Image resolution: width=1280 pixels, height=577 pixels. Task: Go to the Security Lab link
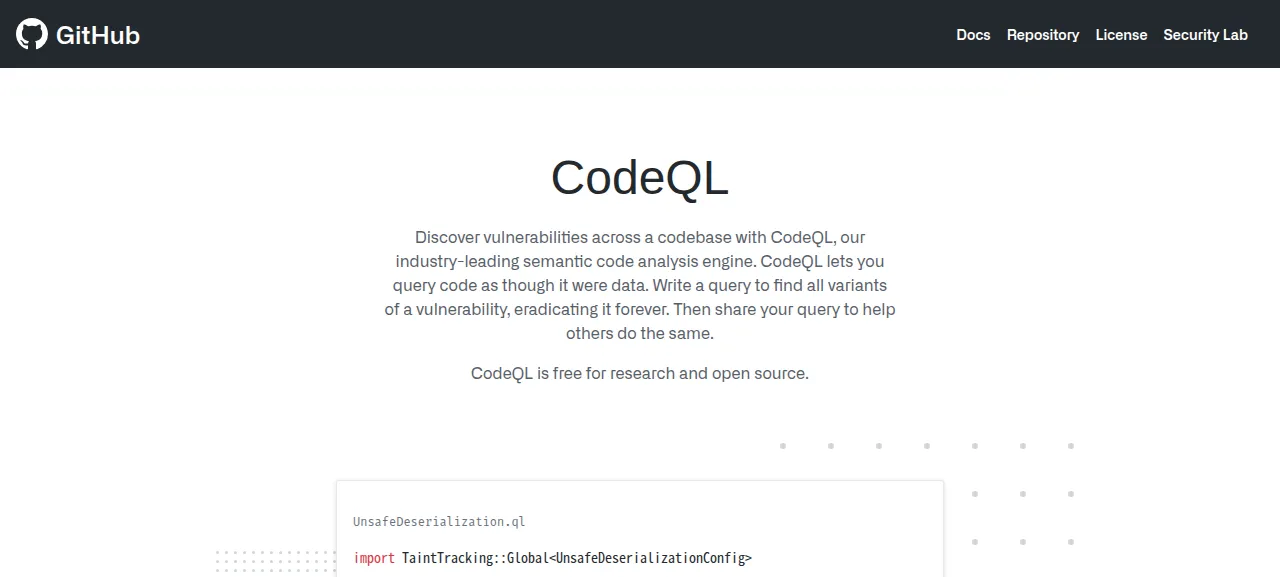[x=1205, y=34]
